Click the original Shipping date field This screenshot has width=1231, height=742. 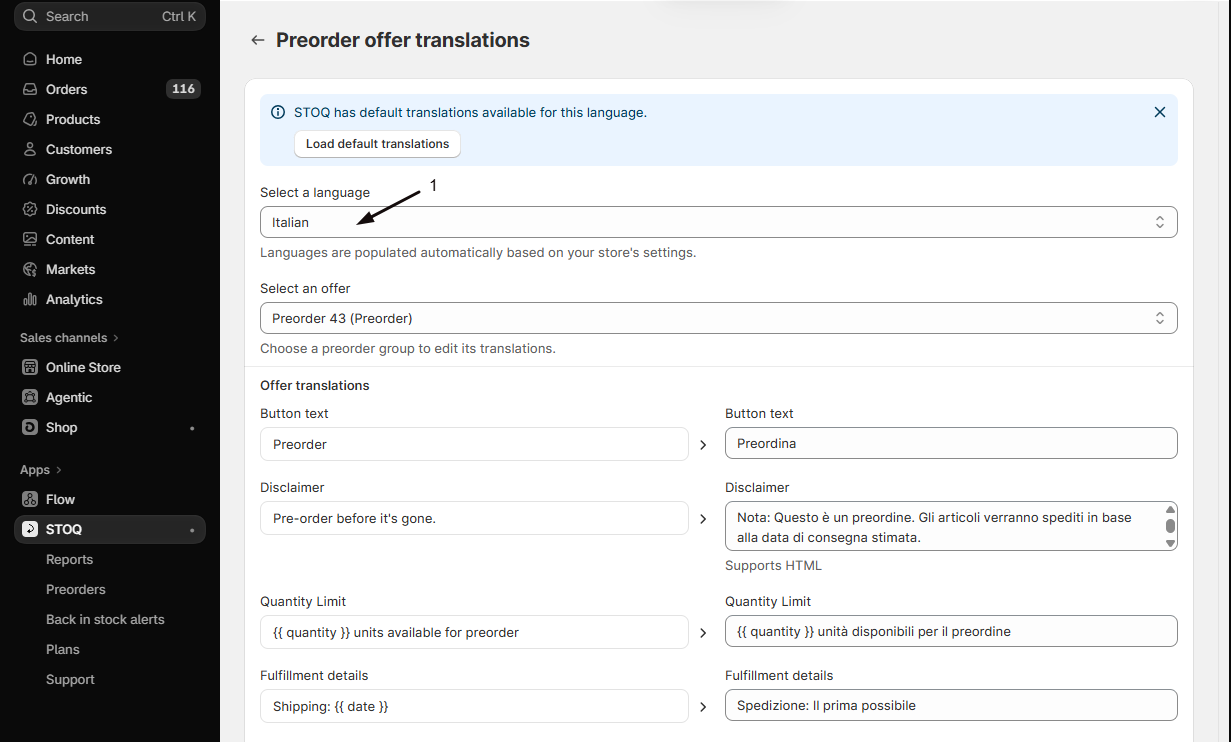[474, 706]
